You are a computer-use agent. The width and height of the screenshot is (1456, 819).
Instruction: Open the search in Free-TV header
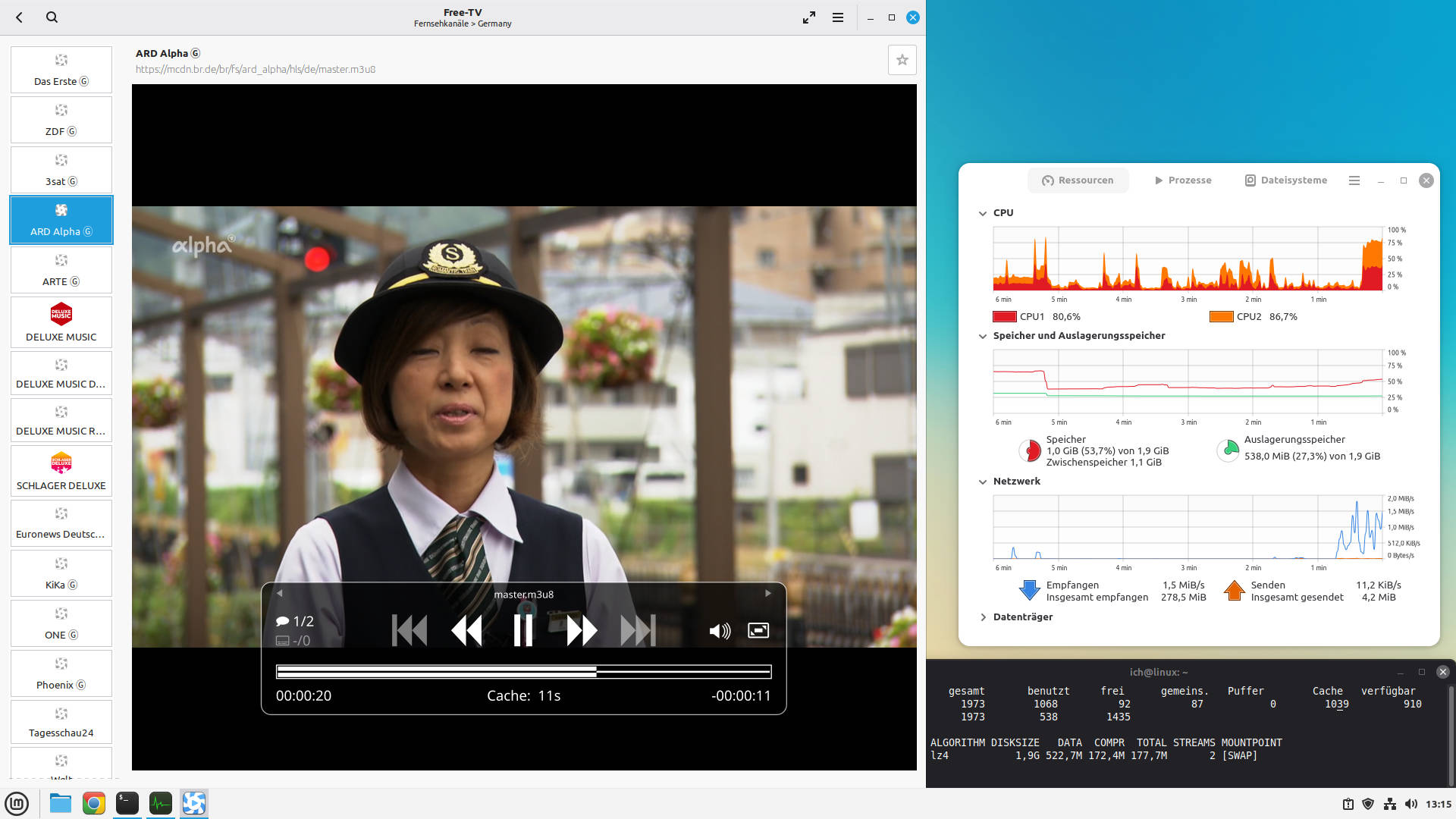(x=52, y=17)
